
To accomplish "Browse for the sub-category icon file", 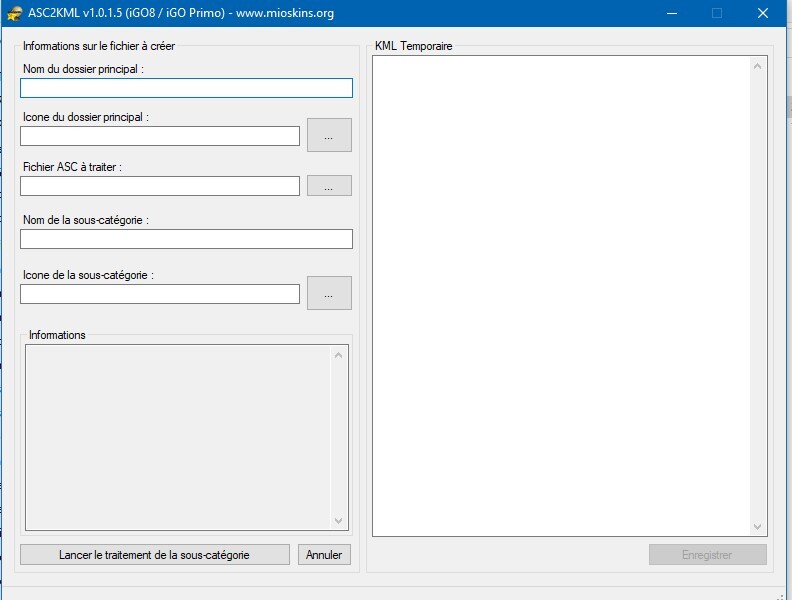I will (329, 293).
